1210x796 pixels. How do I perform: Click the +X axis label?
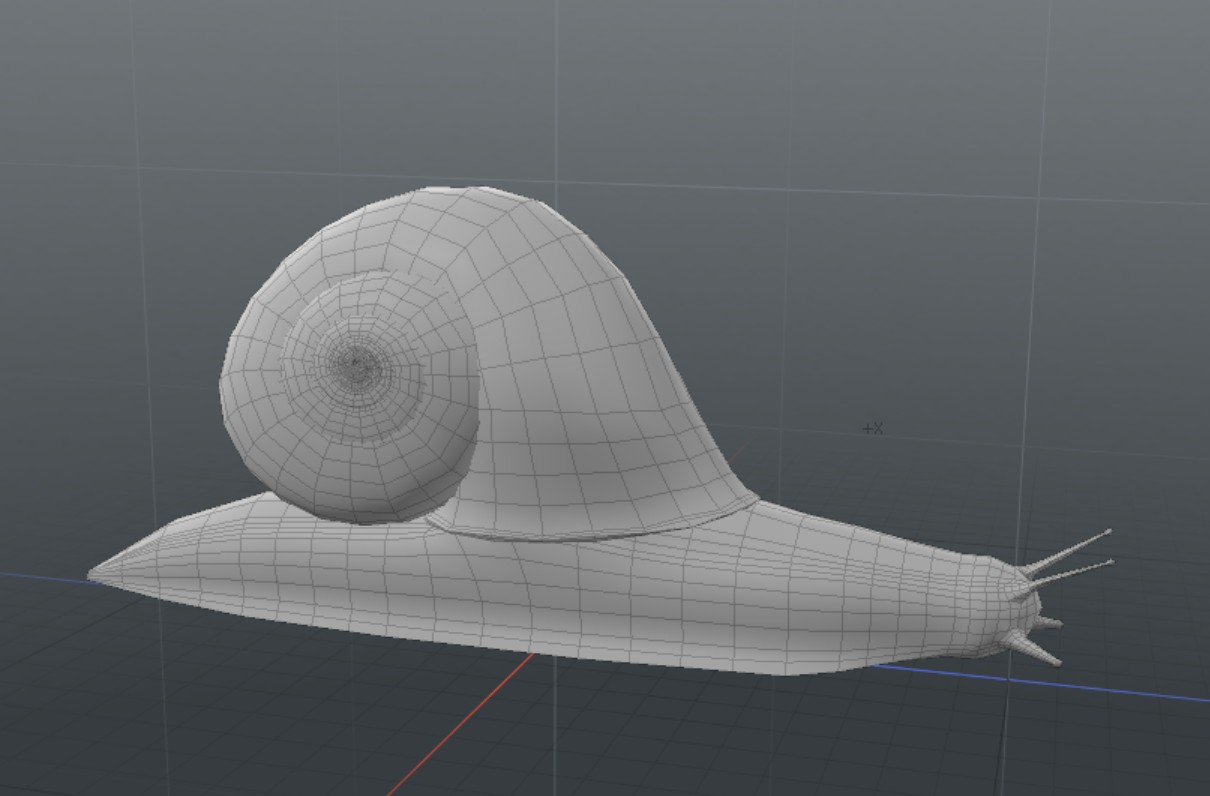click(x=872, y=427)
